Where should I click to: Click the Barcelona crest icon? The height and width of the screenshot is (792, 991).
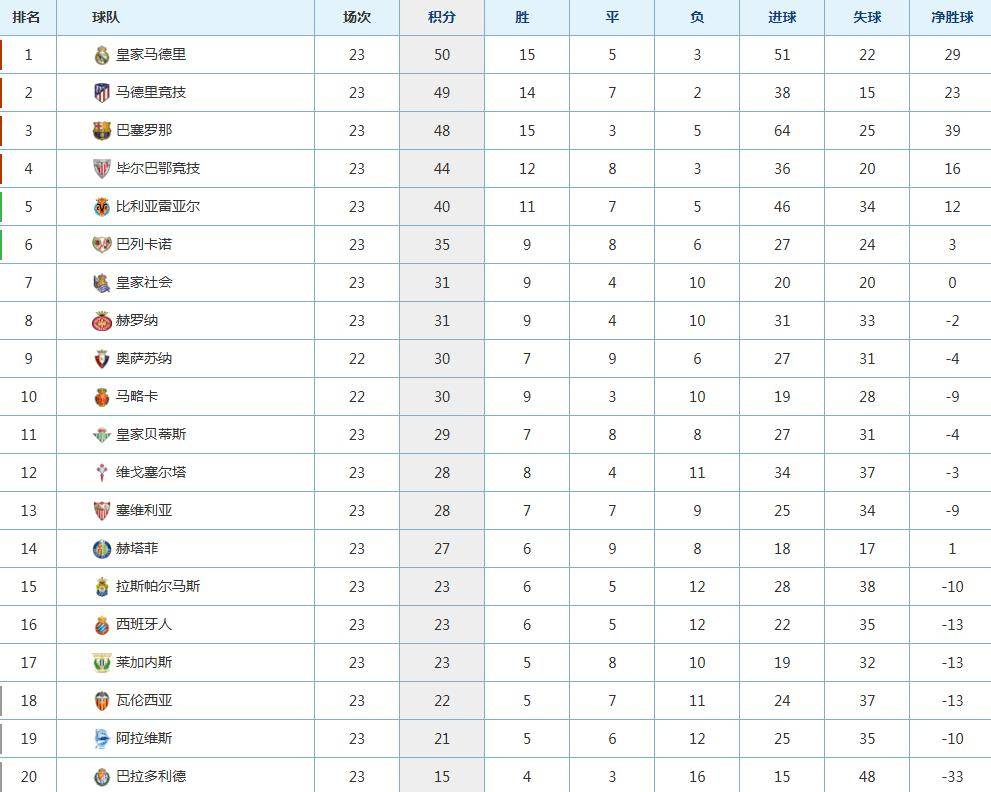pyautogui.click(x=102, y=131)
